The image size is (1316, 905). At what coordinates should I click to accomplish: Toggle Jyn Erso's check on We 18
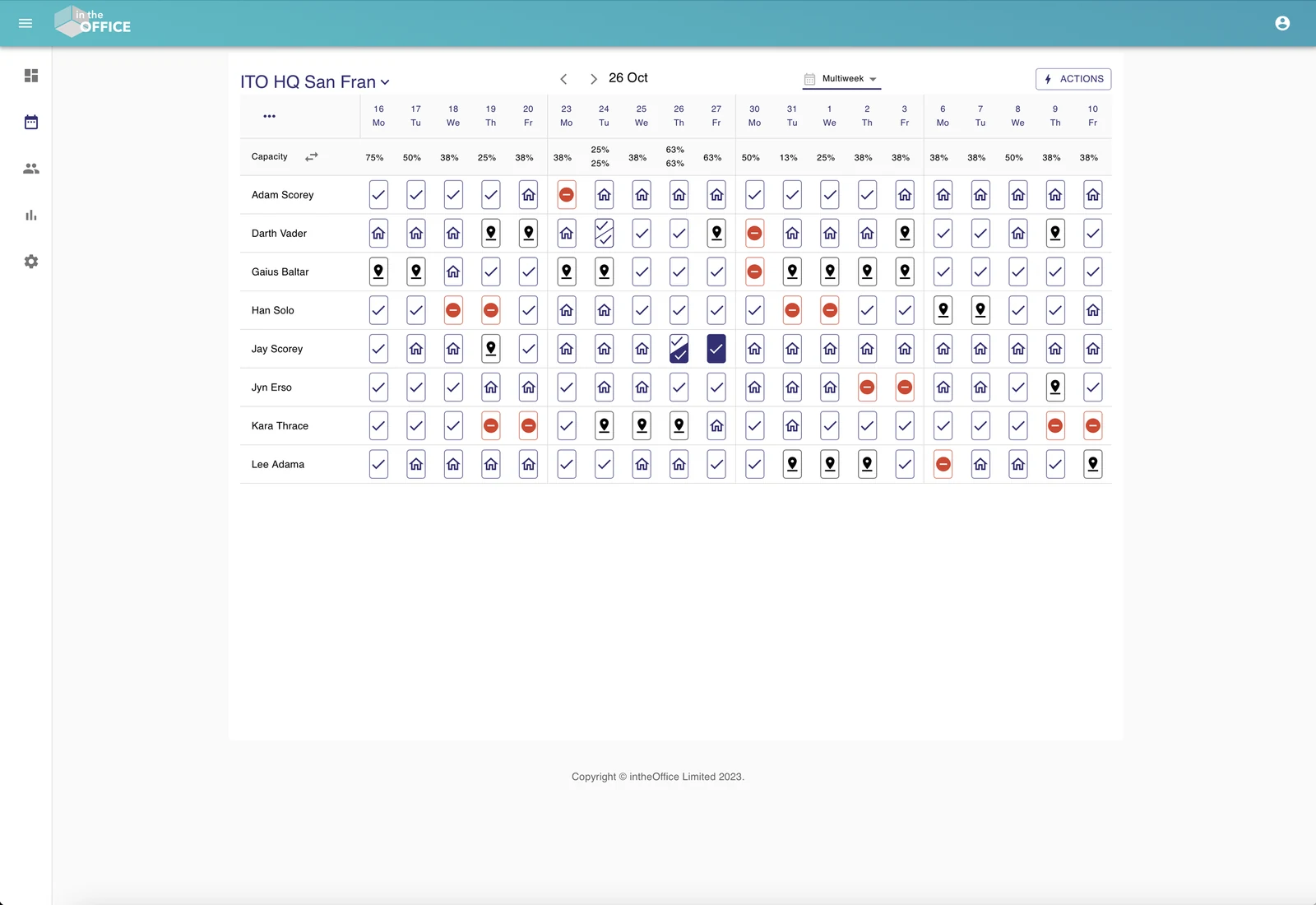coord(453,388)
